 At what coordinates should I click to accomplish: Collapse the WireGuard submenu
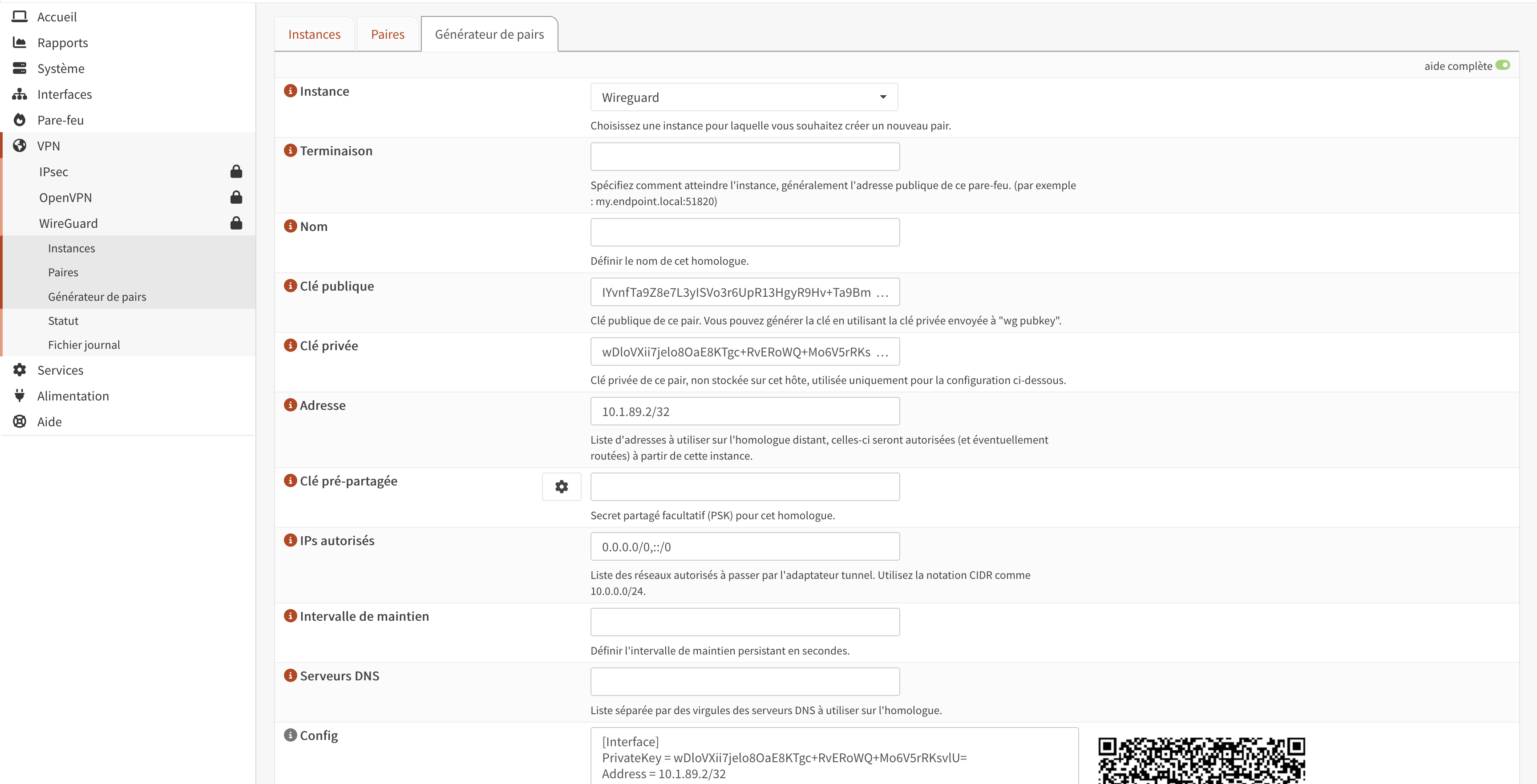point(69,223)
